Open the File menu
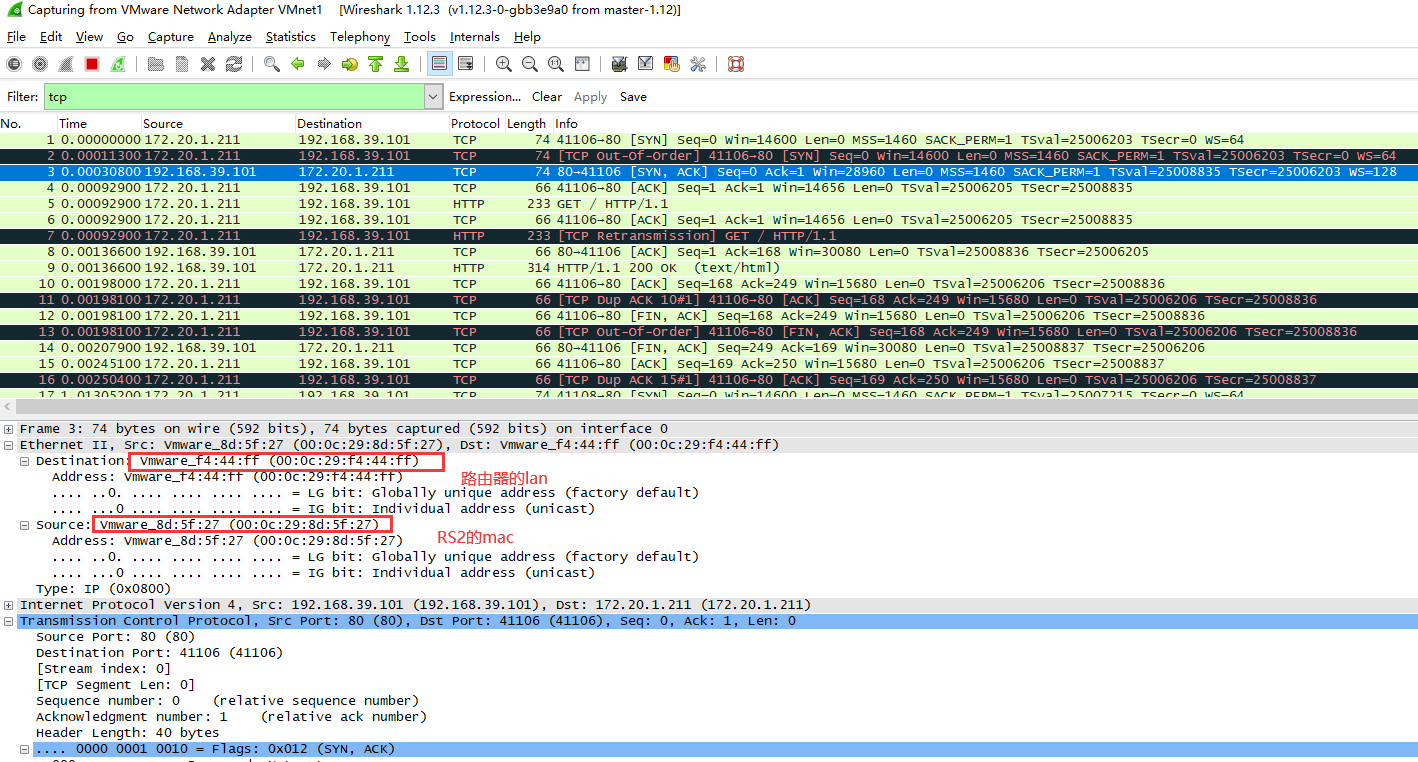The width and height of the screenshot is (1418, 762). click(16, 37)
